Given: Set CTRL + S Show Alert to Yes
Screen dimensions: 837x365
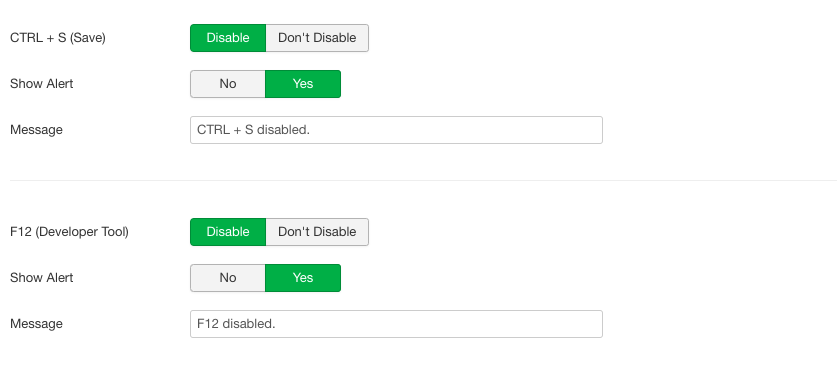Looking at the screenshot, I should 303,84.
